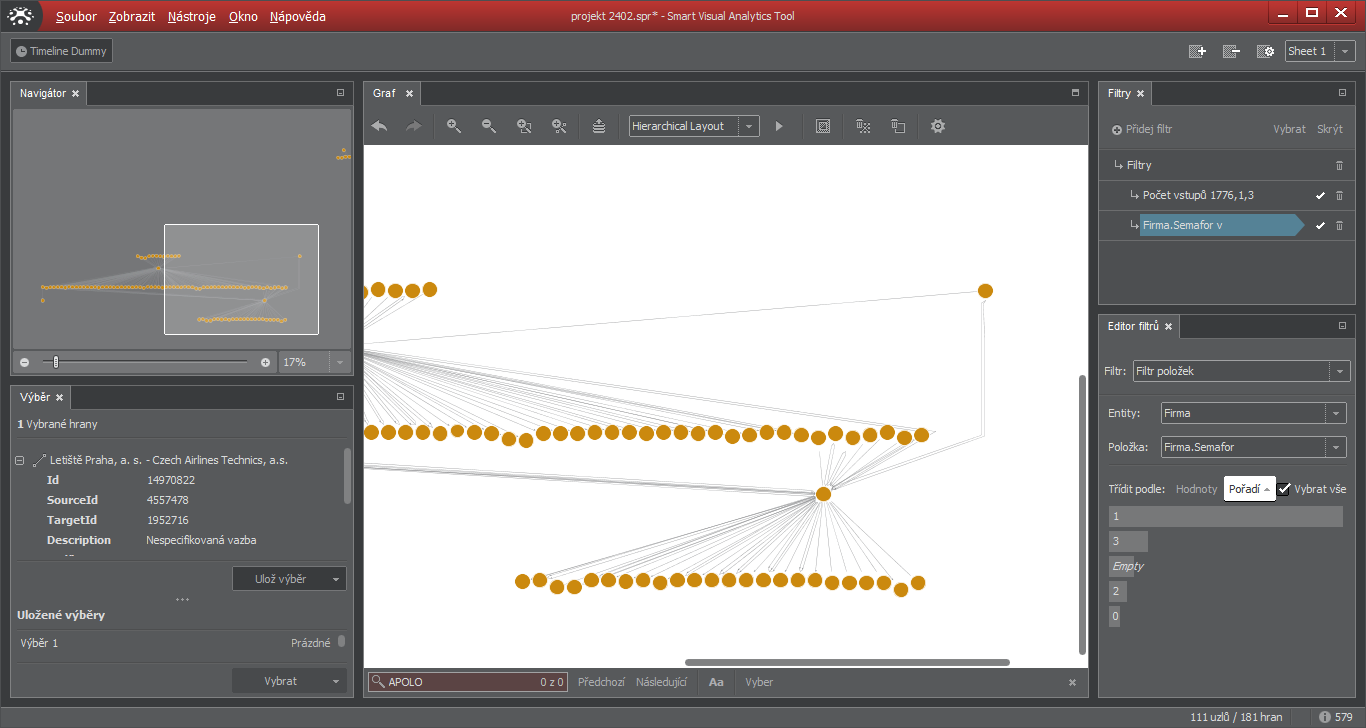Image resolution: width=1366 pixels, height=728 pixels.
Task: Delete the Počet vstupů filter
Action: [1339, 196]
